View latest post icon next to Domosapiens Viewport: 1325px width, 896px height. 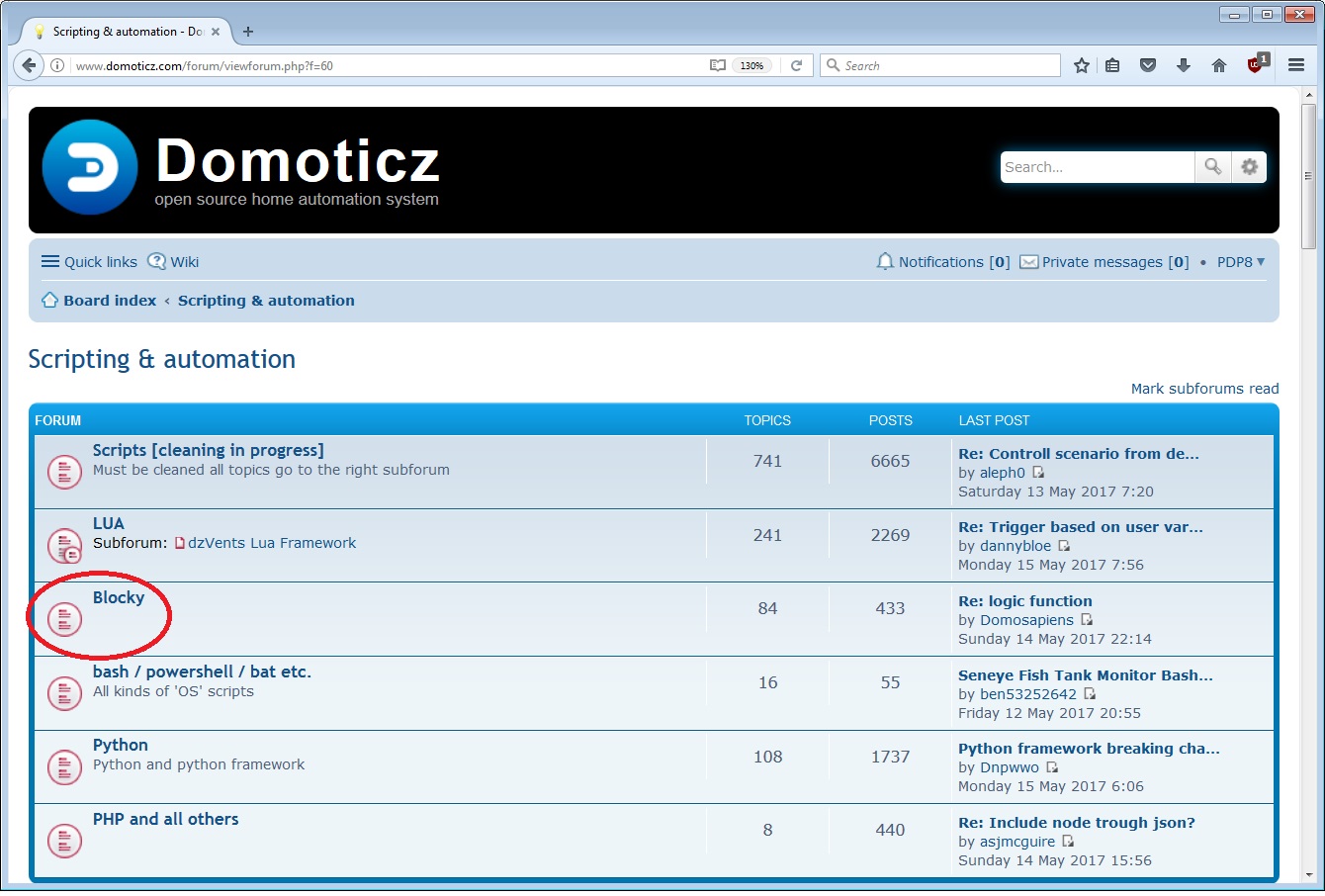(1087, 620)
